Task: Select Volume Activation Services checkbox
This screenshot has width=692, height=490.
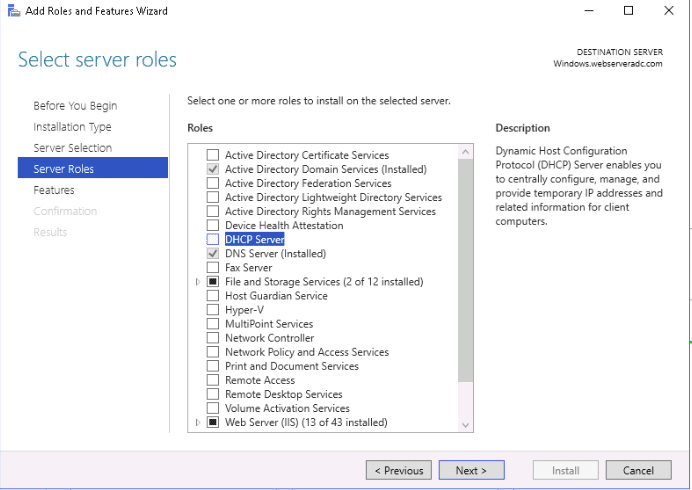Action: point(213,408)
